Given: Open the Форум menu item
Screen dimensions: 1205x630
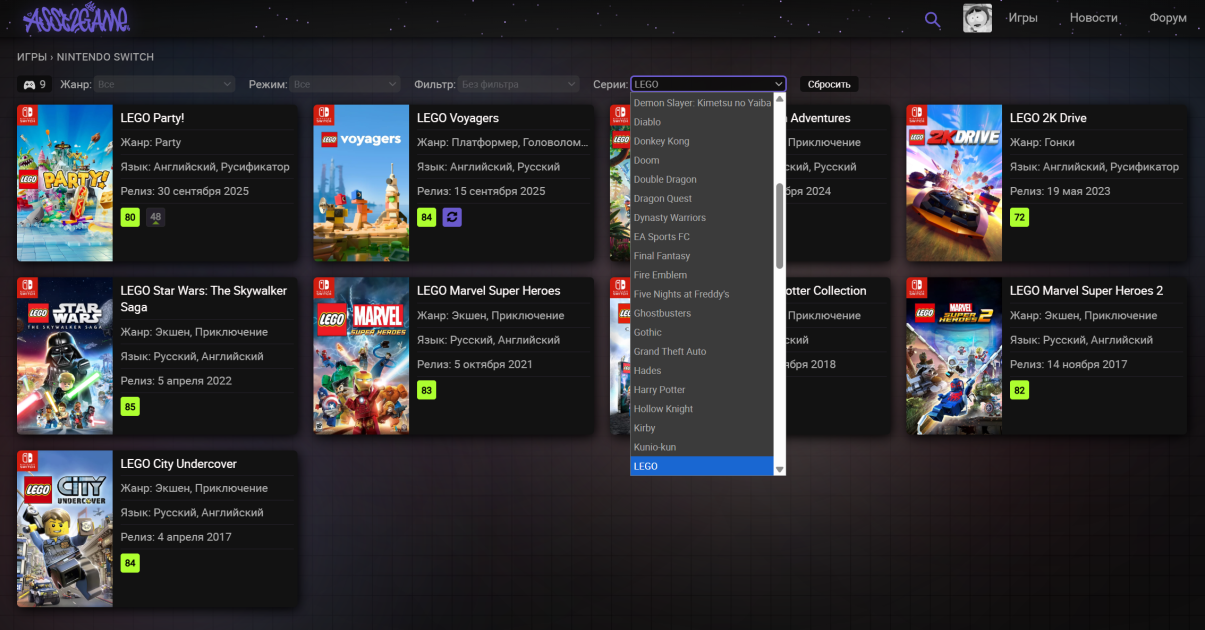Looking at the screenshot, I should pyautogui.click(x=1168, y=18).
